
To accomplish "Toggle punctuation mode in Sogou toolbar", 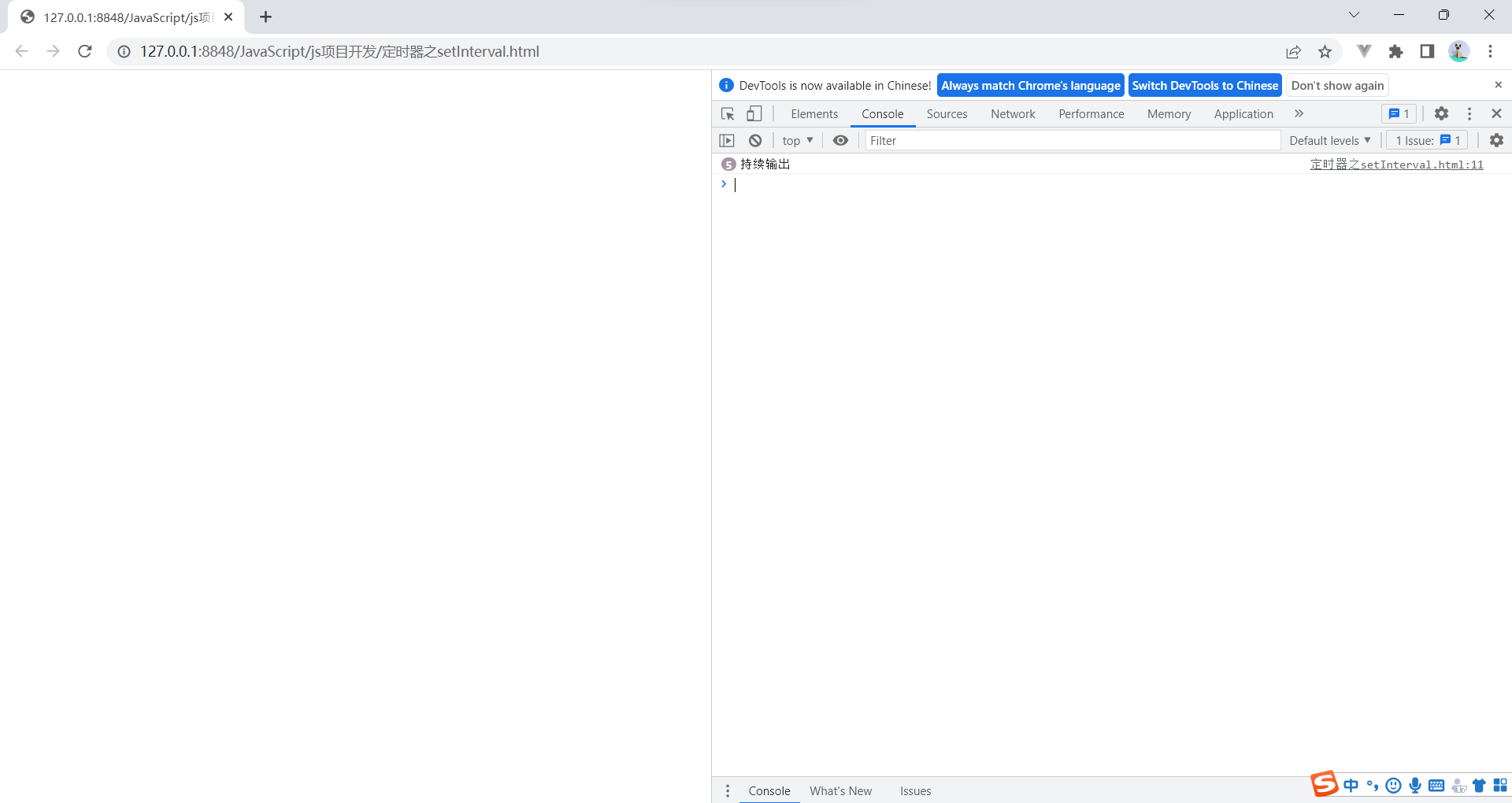I will [x=1373, y=785].
